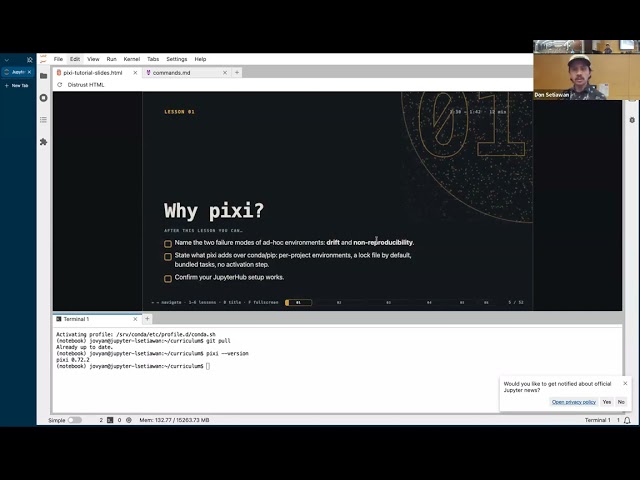Close the commands.md tab
The height and width of the screenshot is (480, 640).
pyautogui.click(x=225, y=73)
